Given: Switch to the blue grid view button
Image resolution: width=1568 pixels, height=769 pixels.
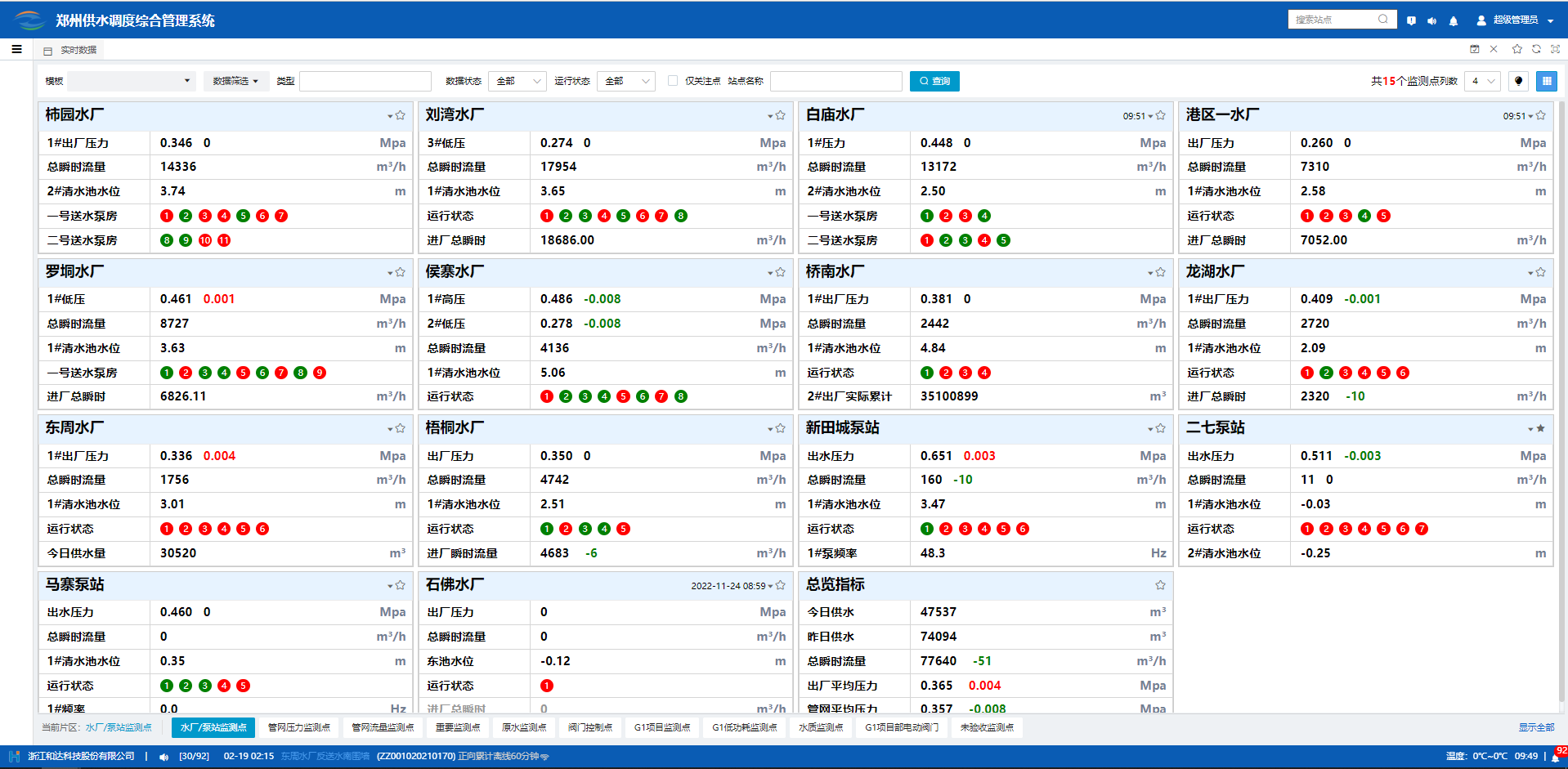Looking at the screenshot, I should tap(1546, 81).
